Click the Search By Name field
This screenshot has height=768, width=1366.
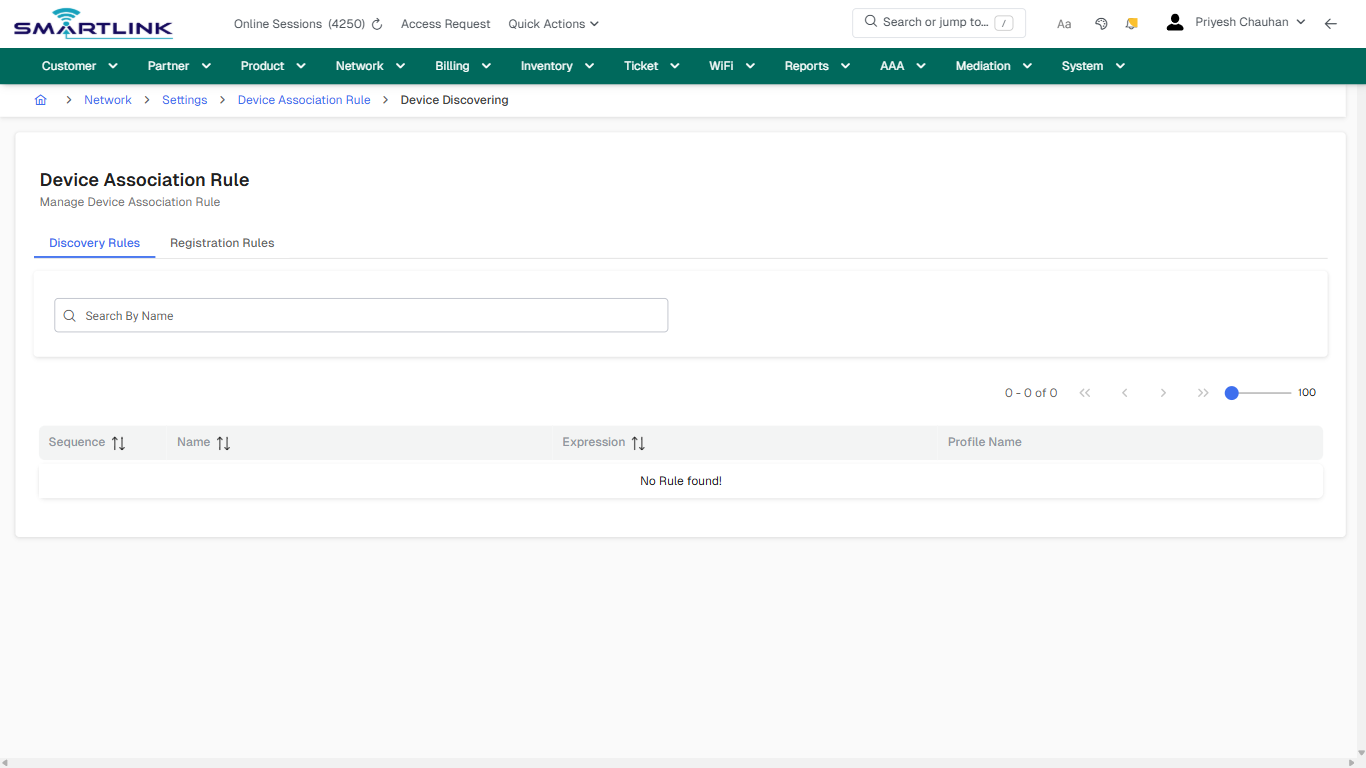(361, 315)
